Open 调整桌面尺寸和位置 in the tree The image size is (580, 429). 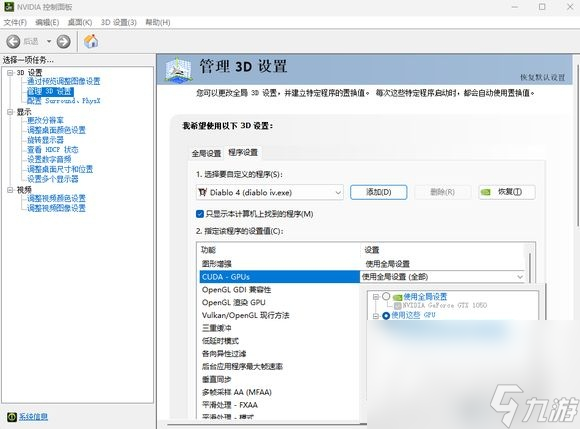point(60,169)
